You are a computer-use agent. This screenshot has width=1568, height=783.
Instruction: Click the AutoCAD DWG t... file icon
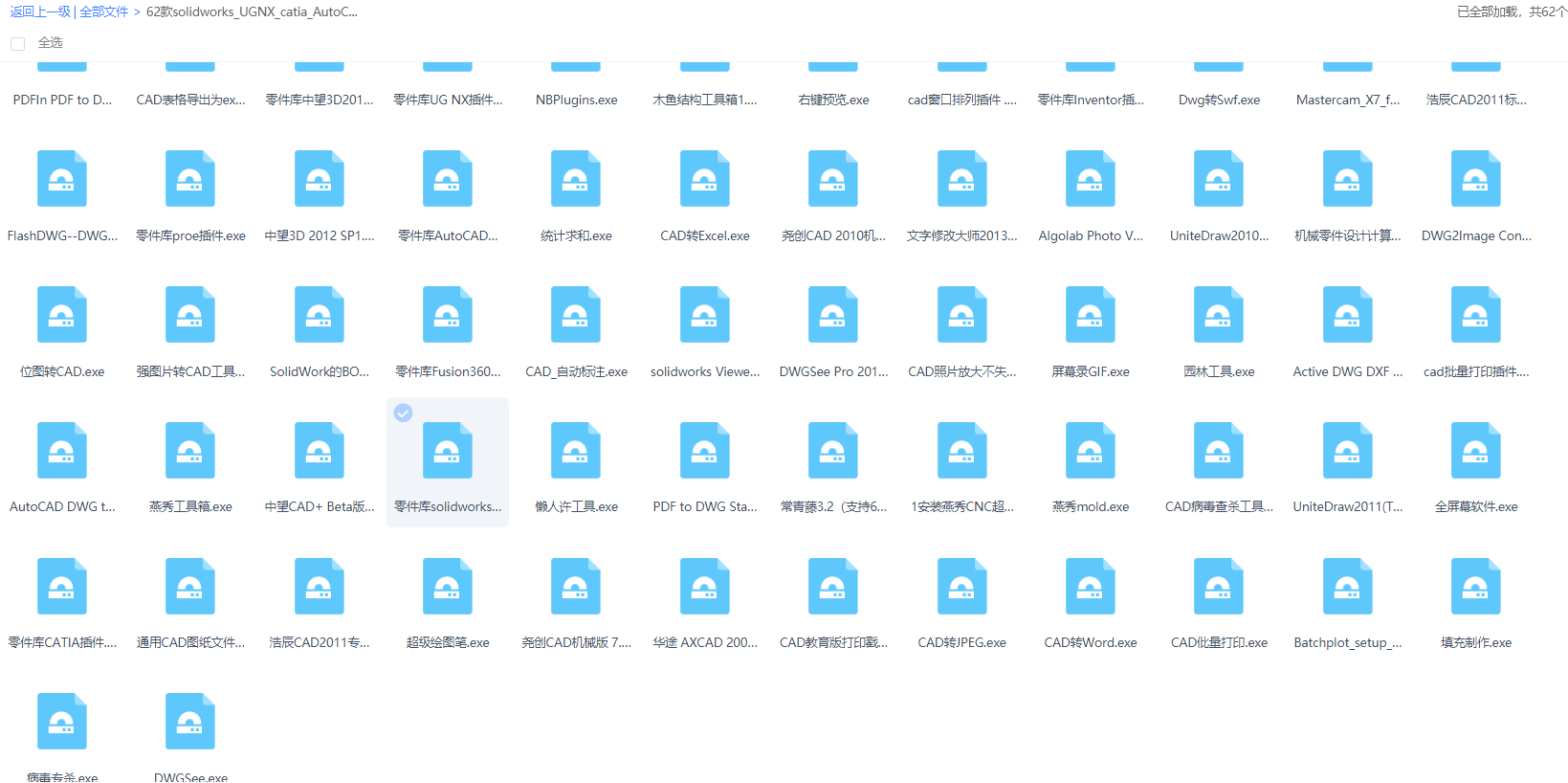coord(62,450)
